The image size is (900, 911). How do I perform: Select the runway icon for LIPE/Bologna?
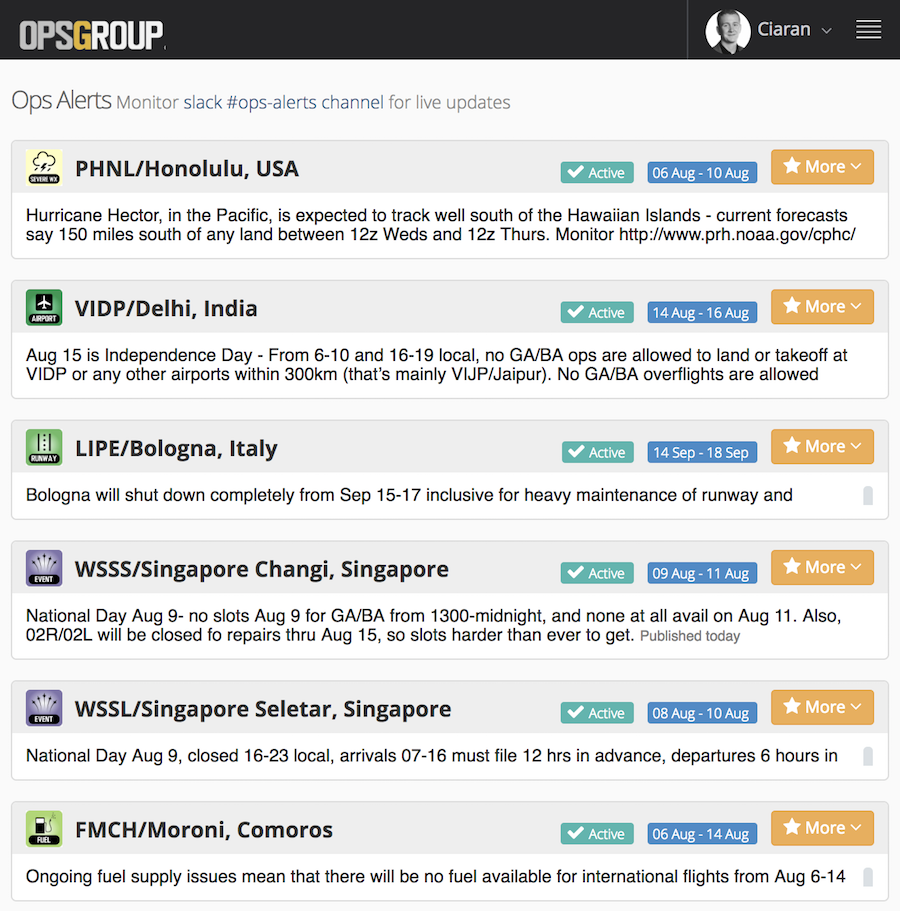tap(44, 448)
